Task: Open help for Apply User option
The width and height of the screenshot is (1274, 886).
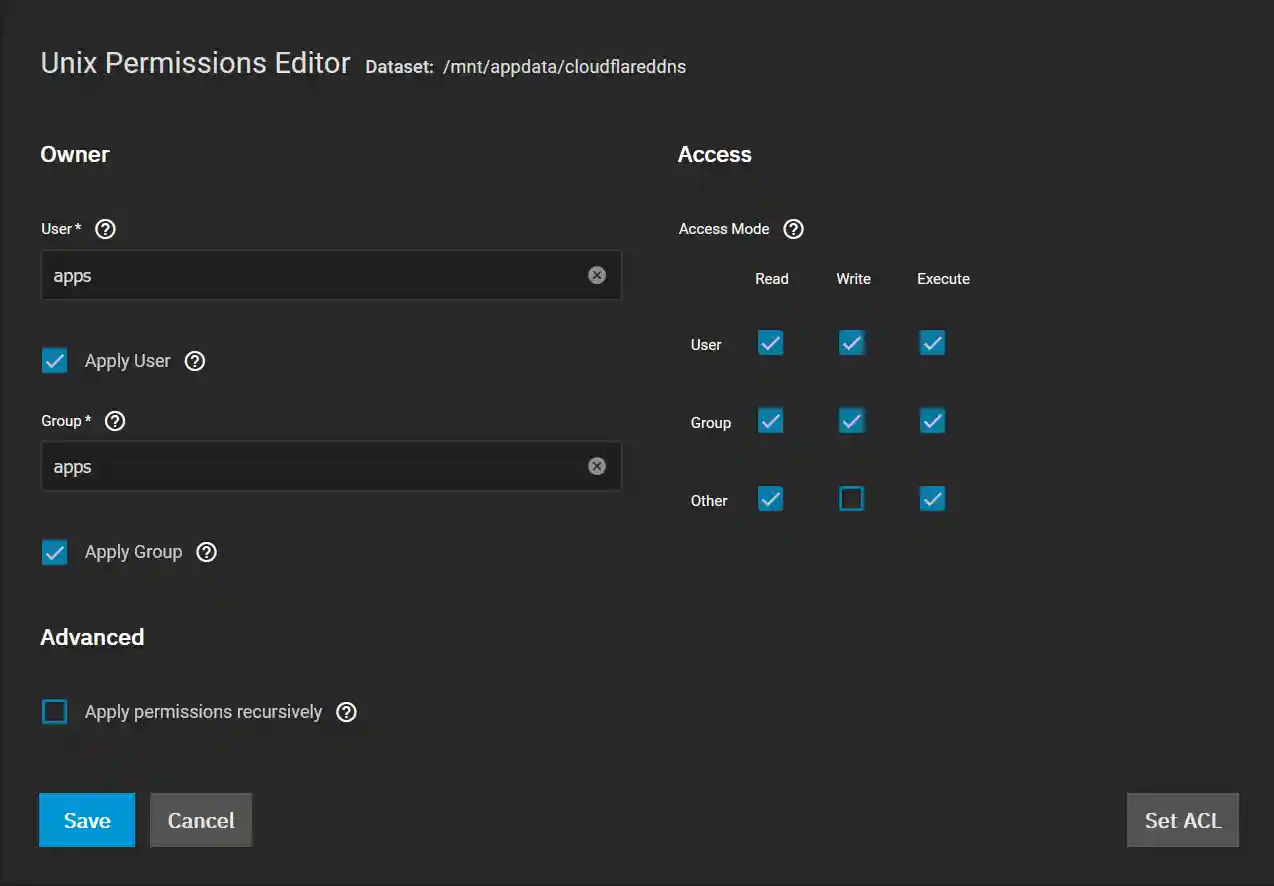Action: 194,361
